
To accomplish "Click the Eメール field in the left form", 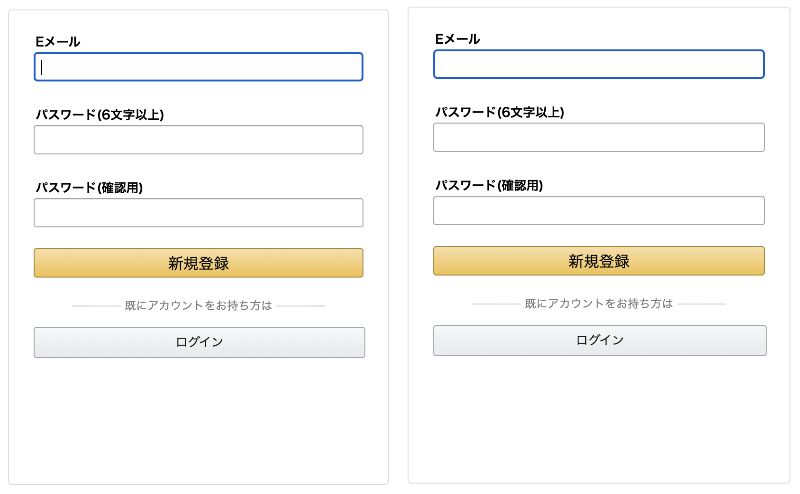I will [x=198, y=67].
